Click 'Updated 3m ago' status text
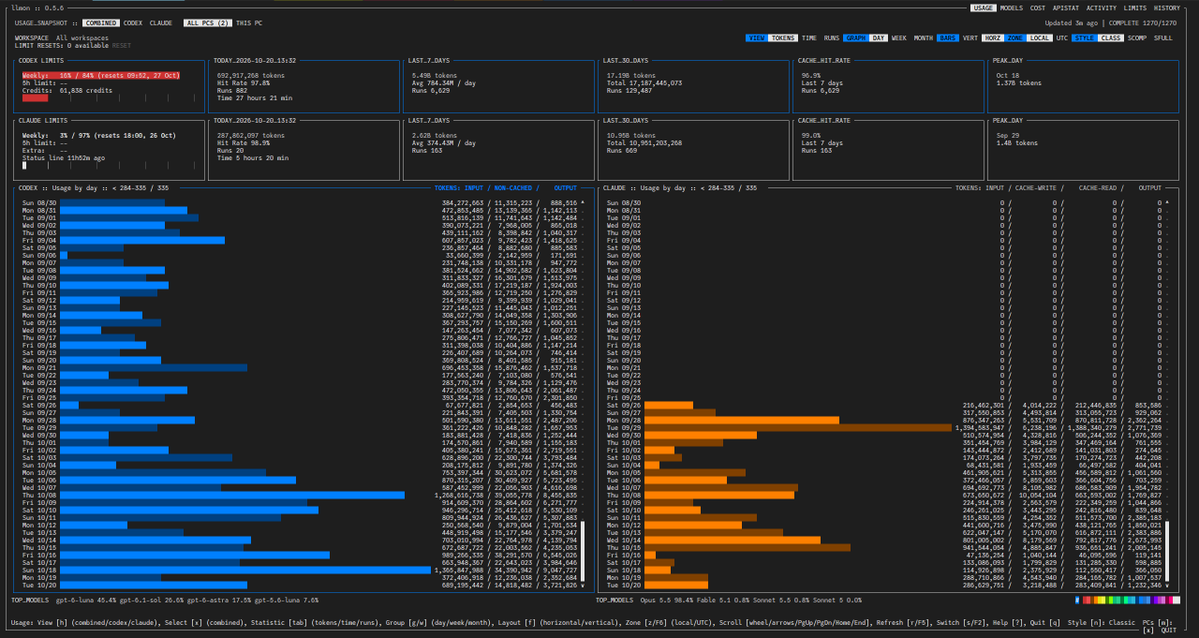This screenshot has height=638, width=1199. tap(1071, 24)
